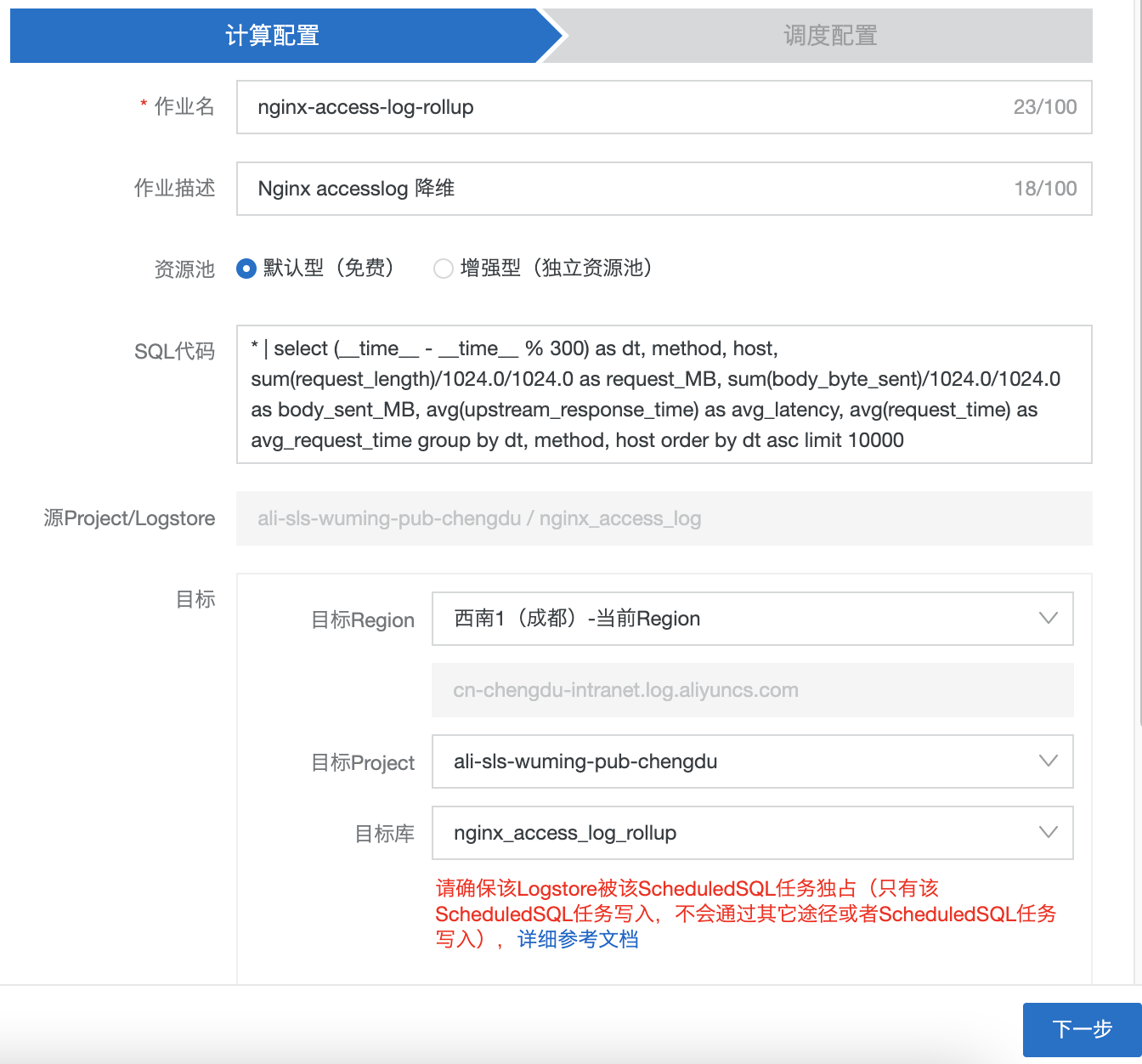The height and width of the screenshot is (1064, 1142).
Task: Click the 23/100 character counter
Action: click(x=1045, y=107)
